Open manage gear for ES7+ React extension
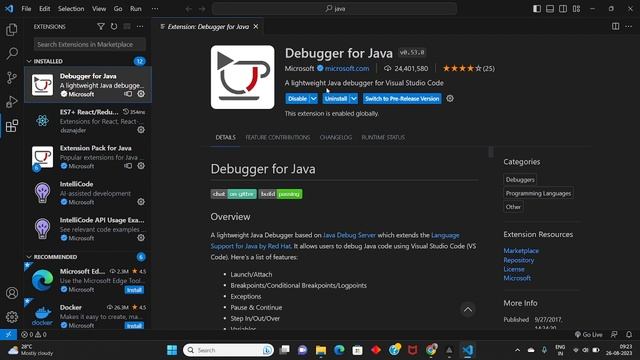This screenshot has width=640, height=360. (141, 130)
